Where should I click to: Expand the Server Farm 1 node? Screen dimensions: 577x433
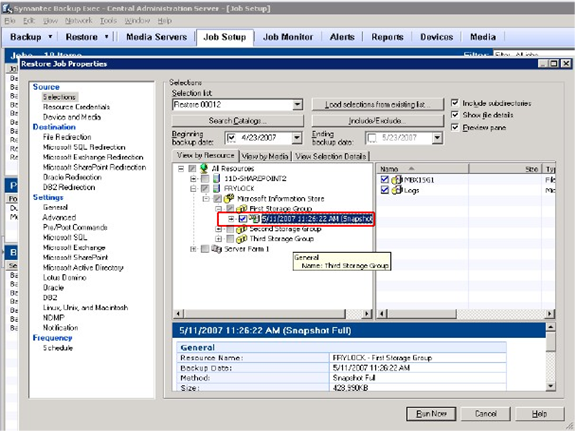[193, 249]
